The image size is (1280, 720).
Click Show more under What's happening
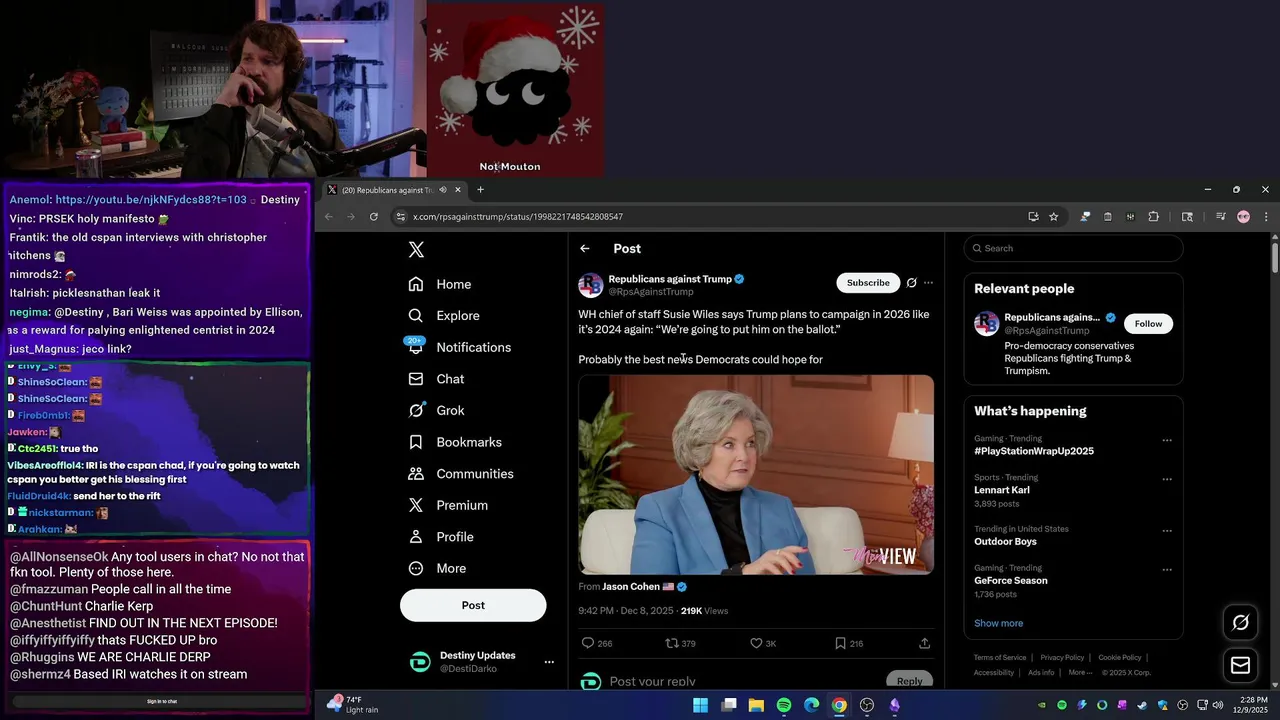(x=998, y=623)
